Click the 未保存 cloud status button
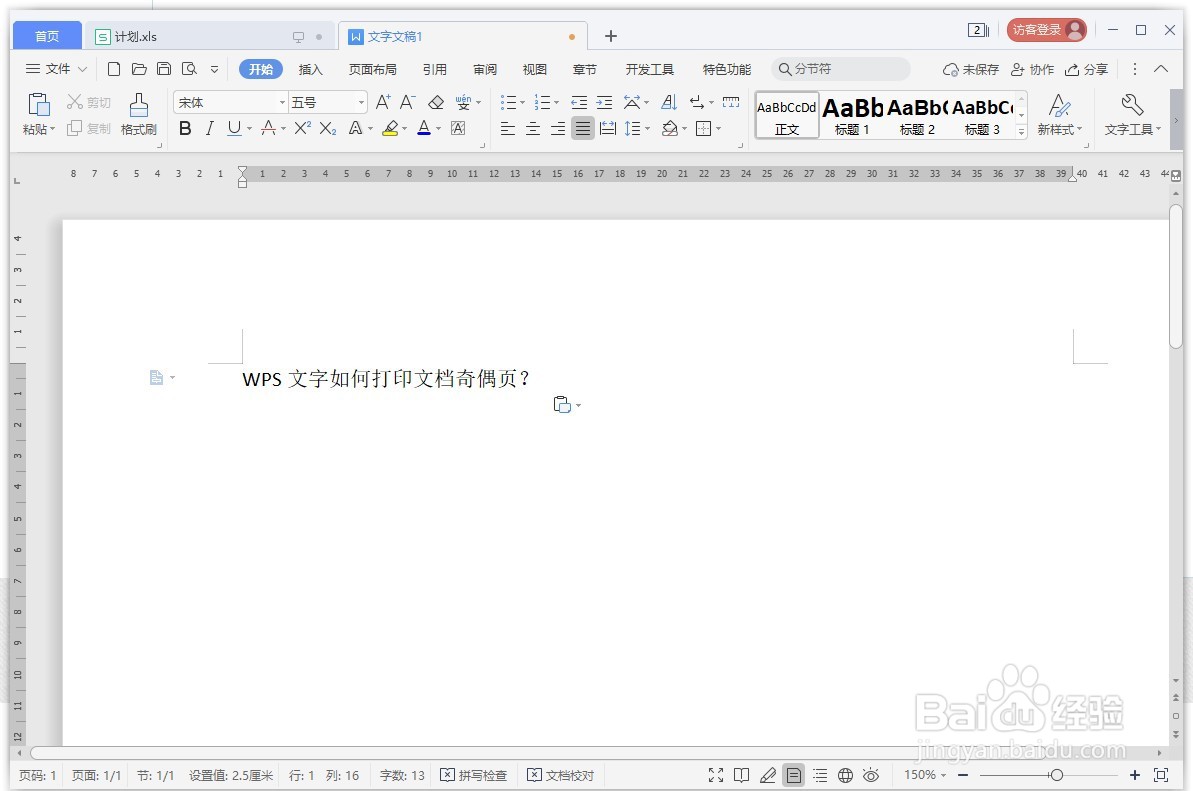The height and width of the screenshot is (791, 1193). 970,69
